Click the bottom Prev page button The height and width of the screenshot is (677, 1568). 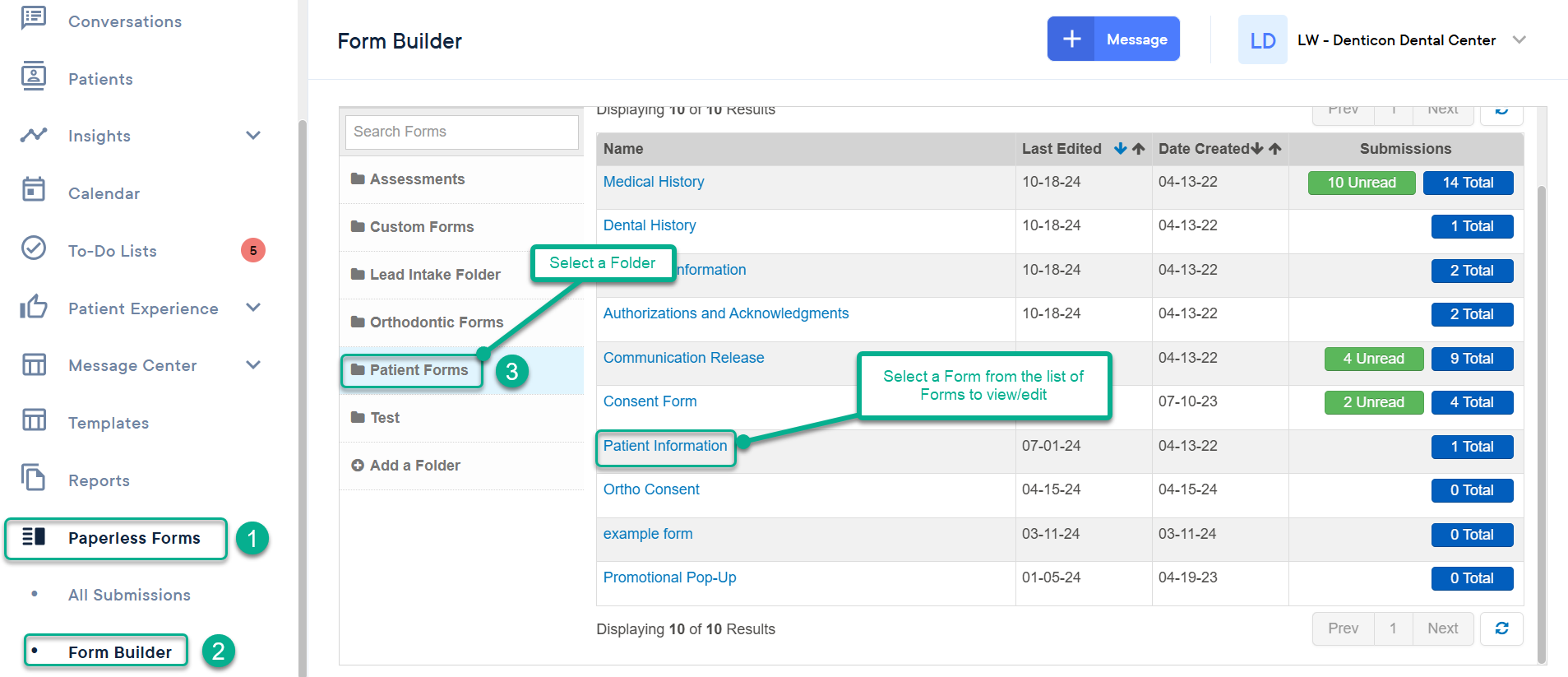tap(1343, 628)
